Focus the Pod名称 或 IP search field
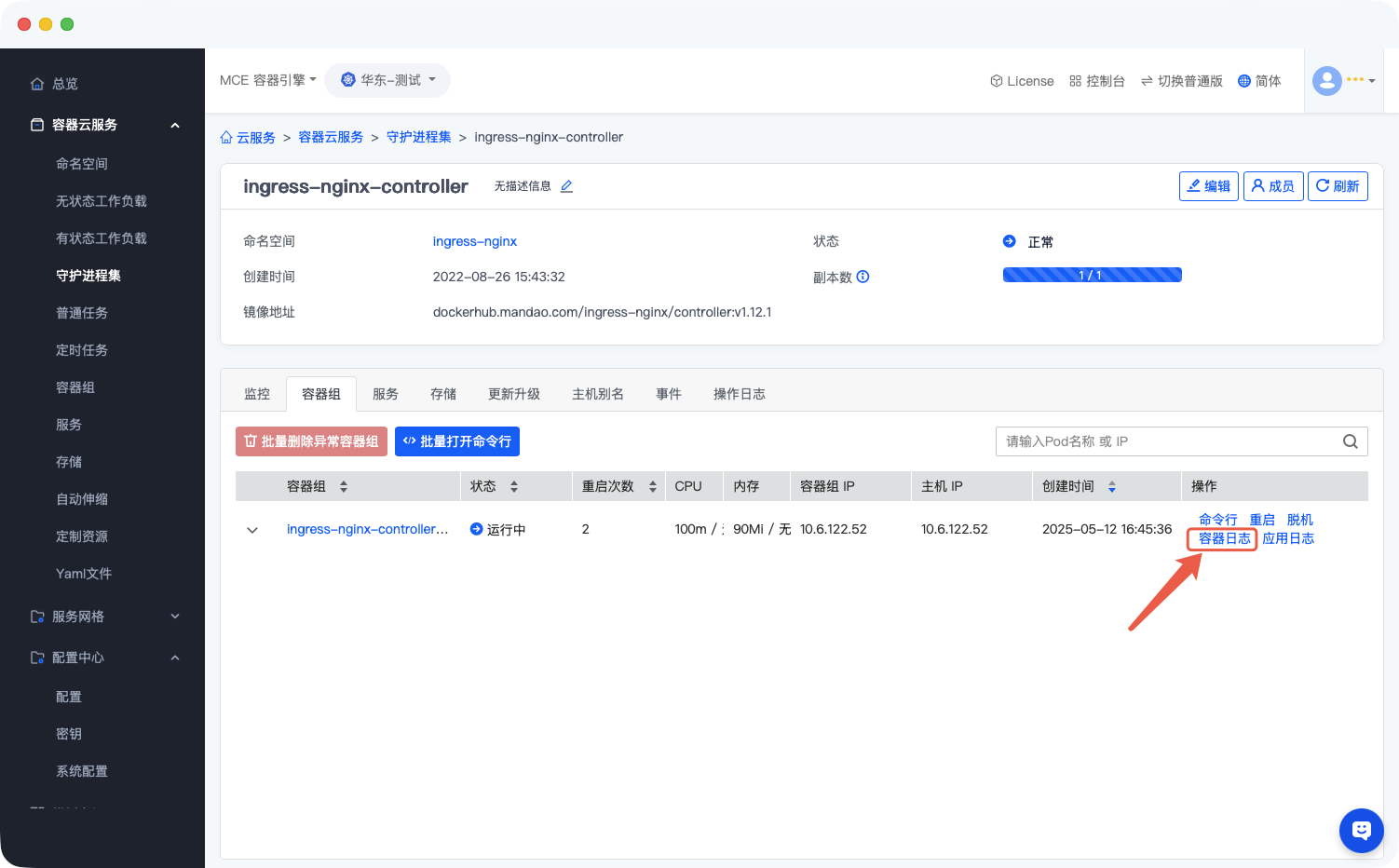This screenshot has height=868, width=1399. (x=1164, y=441)
